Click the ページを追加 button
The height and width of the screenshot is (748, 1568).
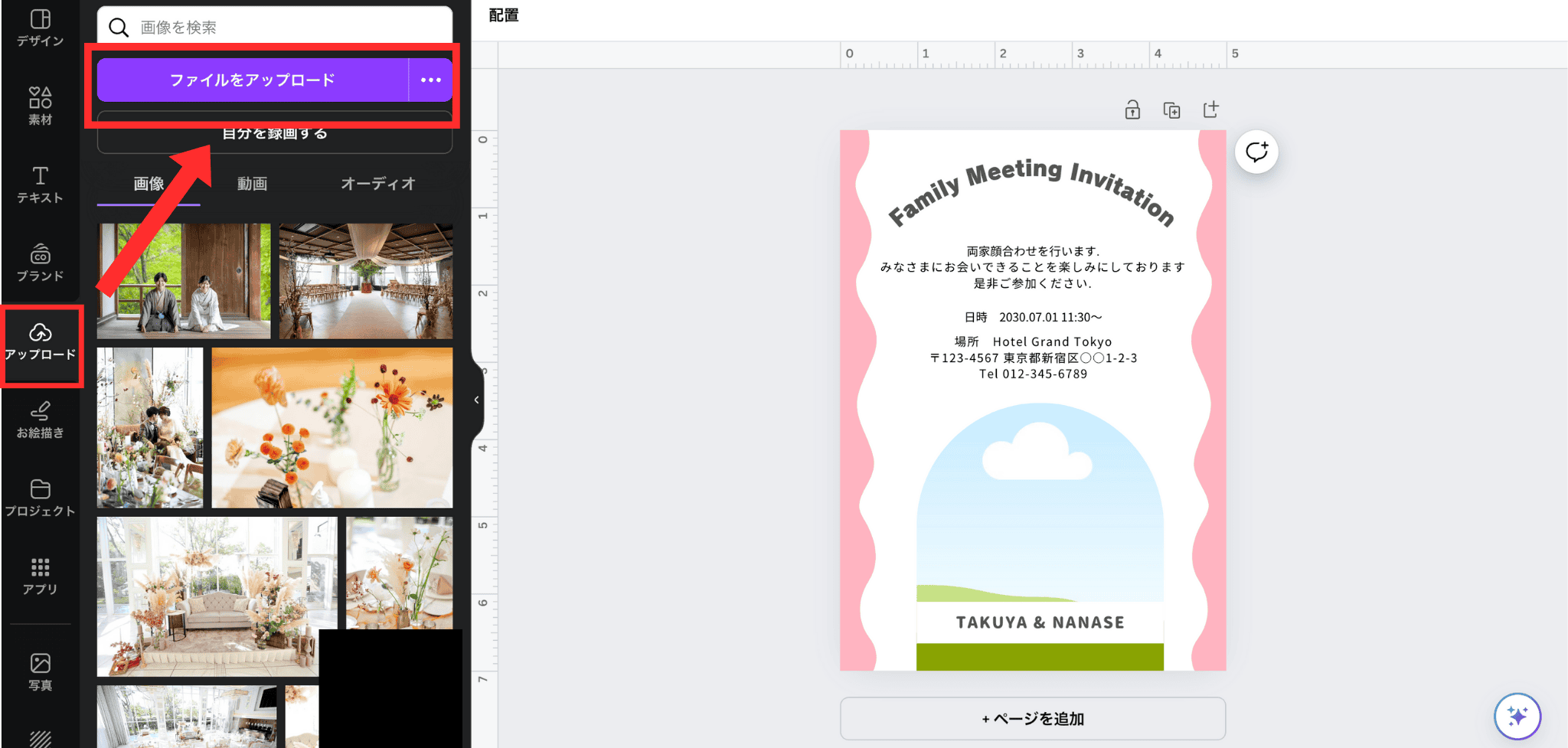point(1032,718)
